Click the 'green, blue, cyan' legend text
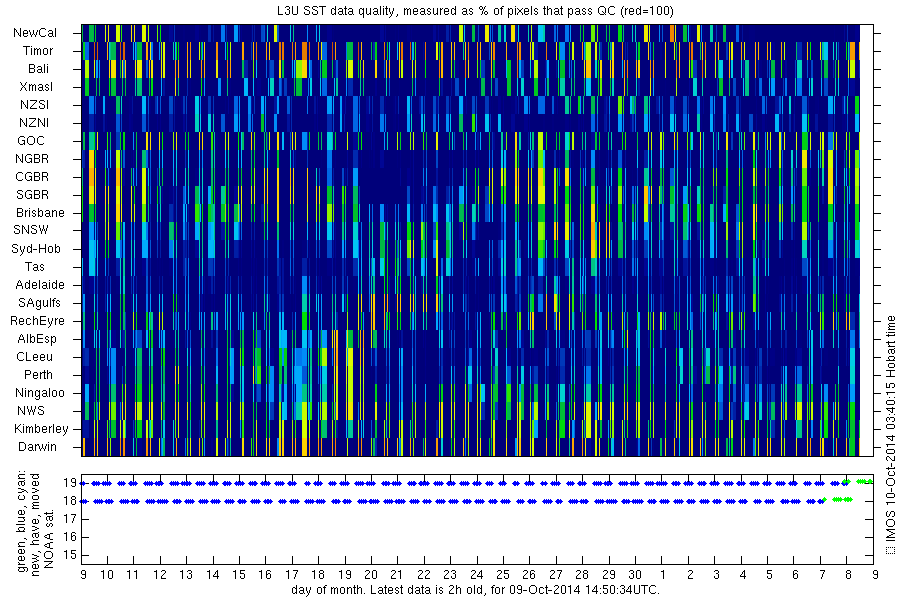 coord(22,521)
